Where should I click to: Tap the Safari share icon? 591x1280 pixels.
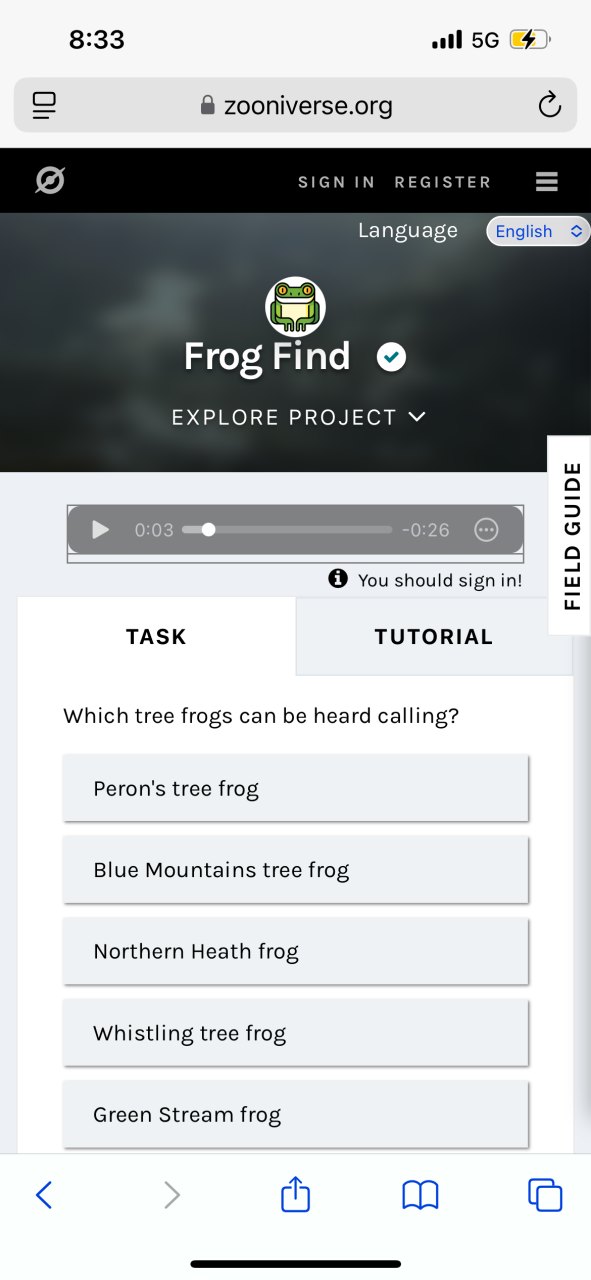pos(295,1194)
